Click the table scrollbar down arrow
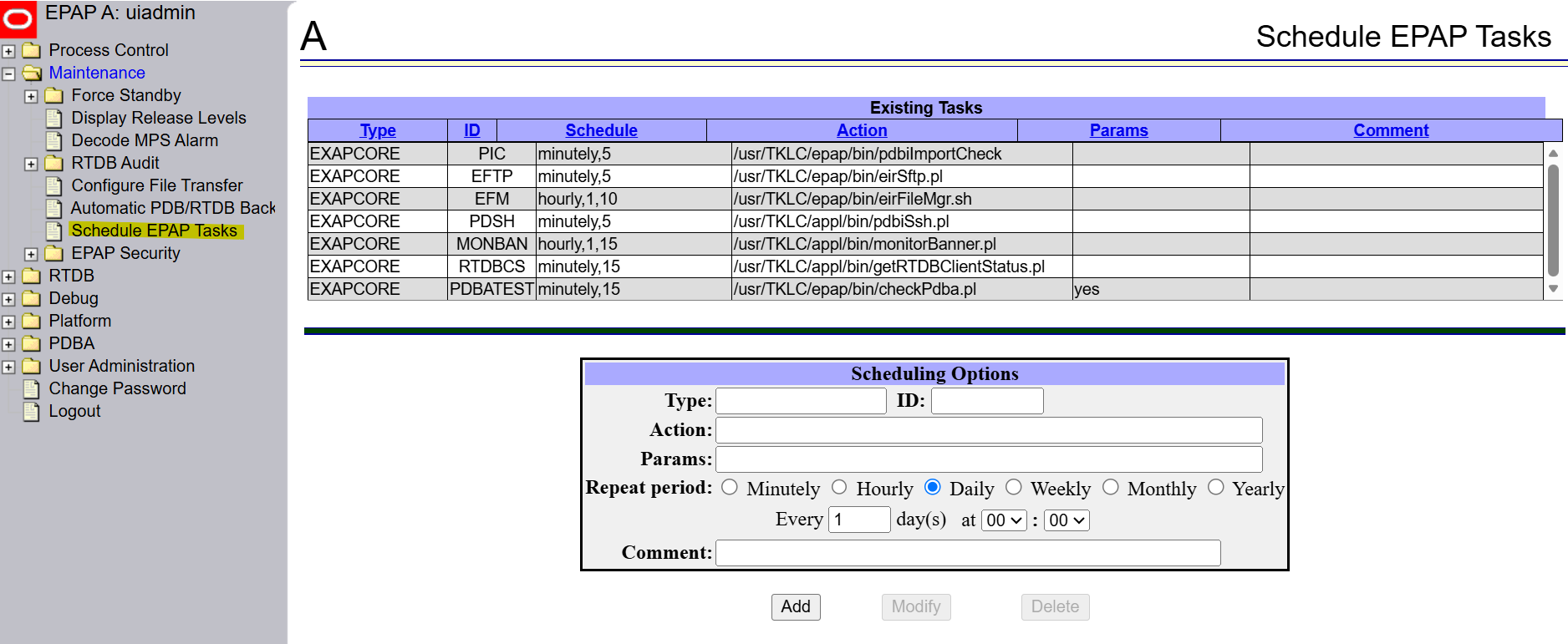The height and width of the screenshot is (644, 1568). [1553, 289]
